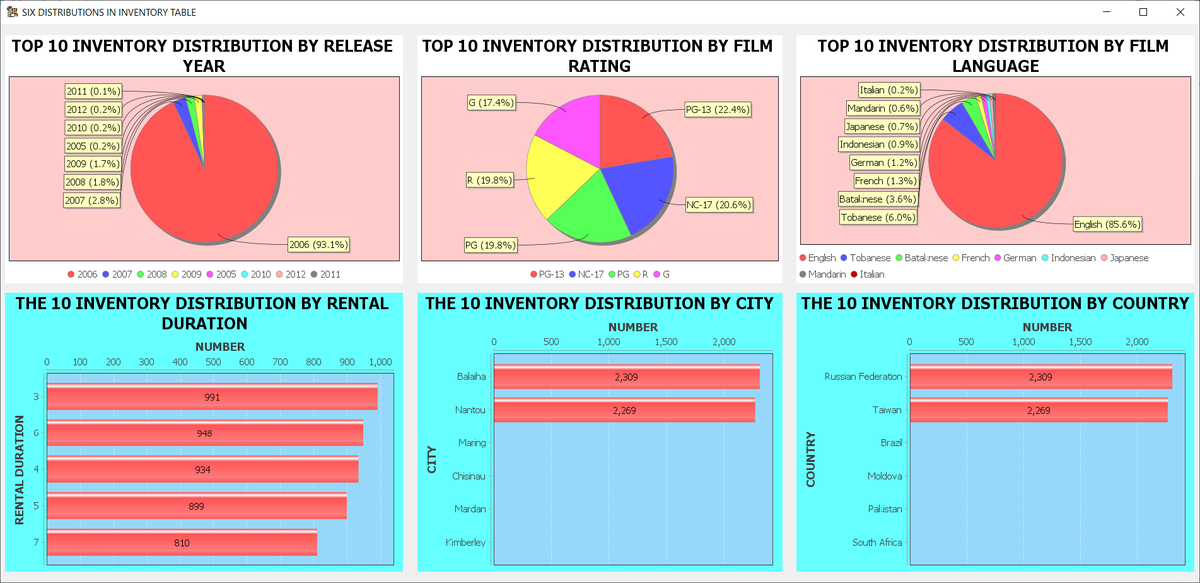Click the 'Mardan' city axis label
The width and height of the screenshot is (1200, 583).
coord(471,509)
